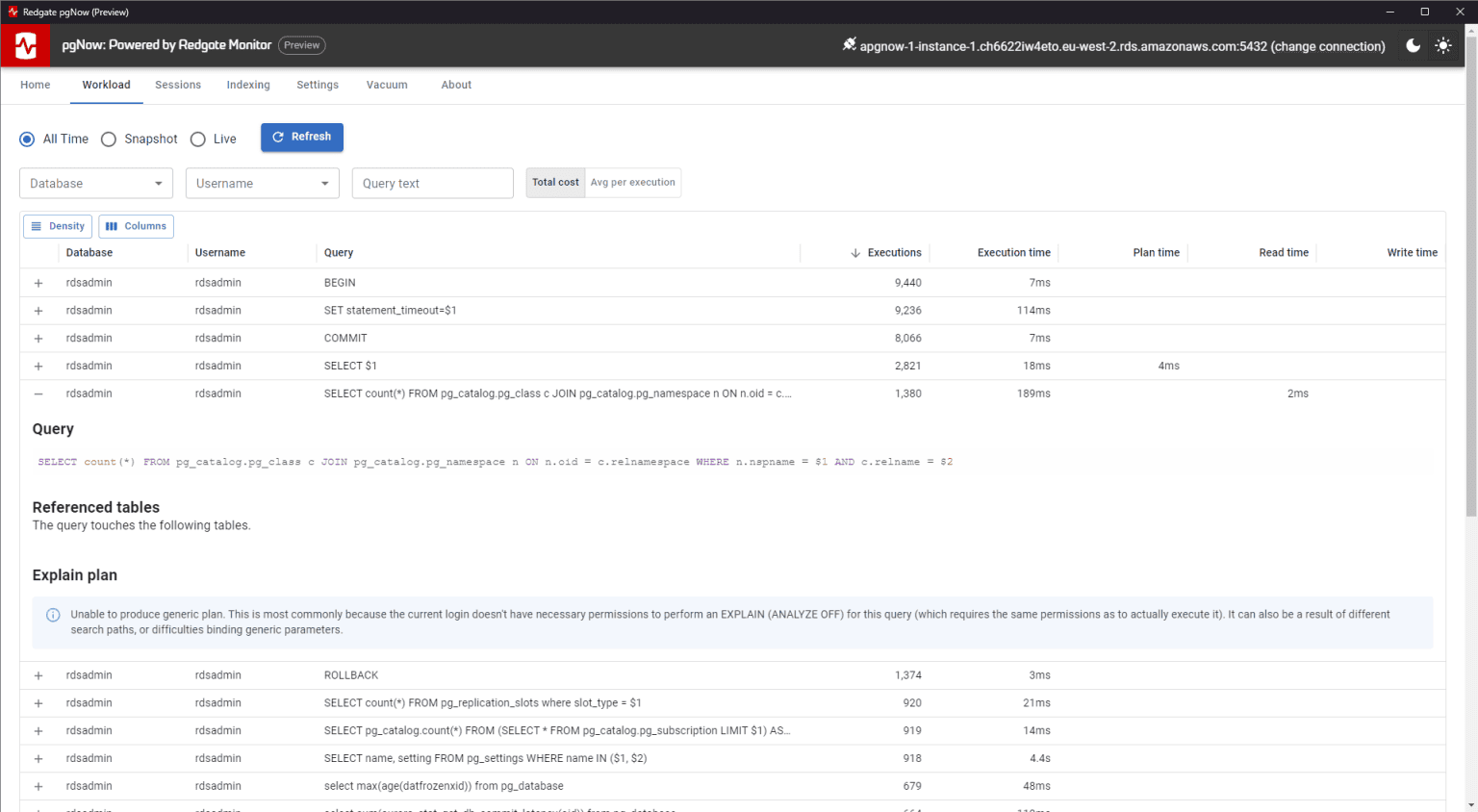Viewport: 1478px width, 812px height.
Task: Open the Database filter dropdown
Action: tap(95, 183)
